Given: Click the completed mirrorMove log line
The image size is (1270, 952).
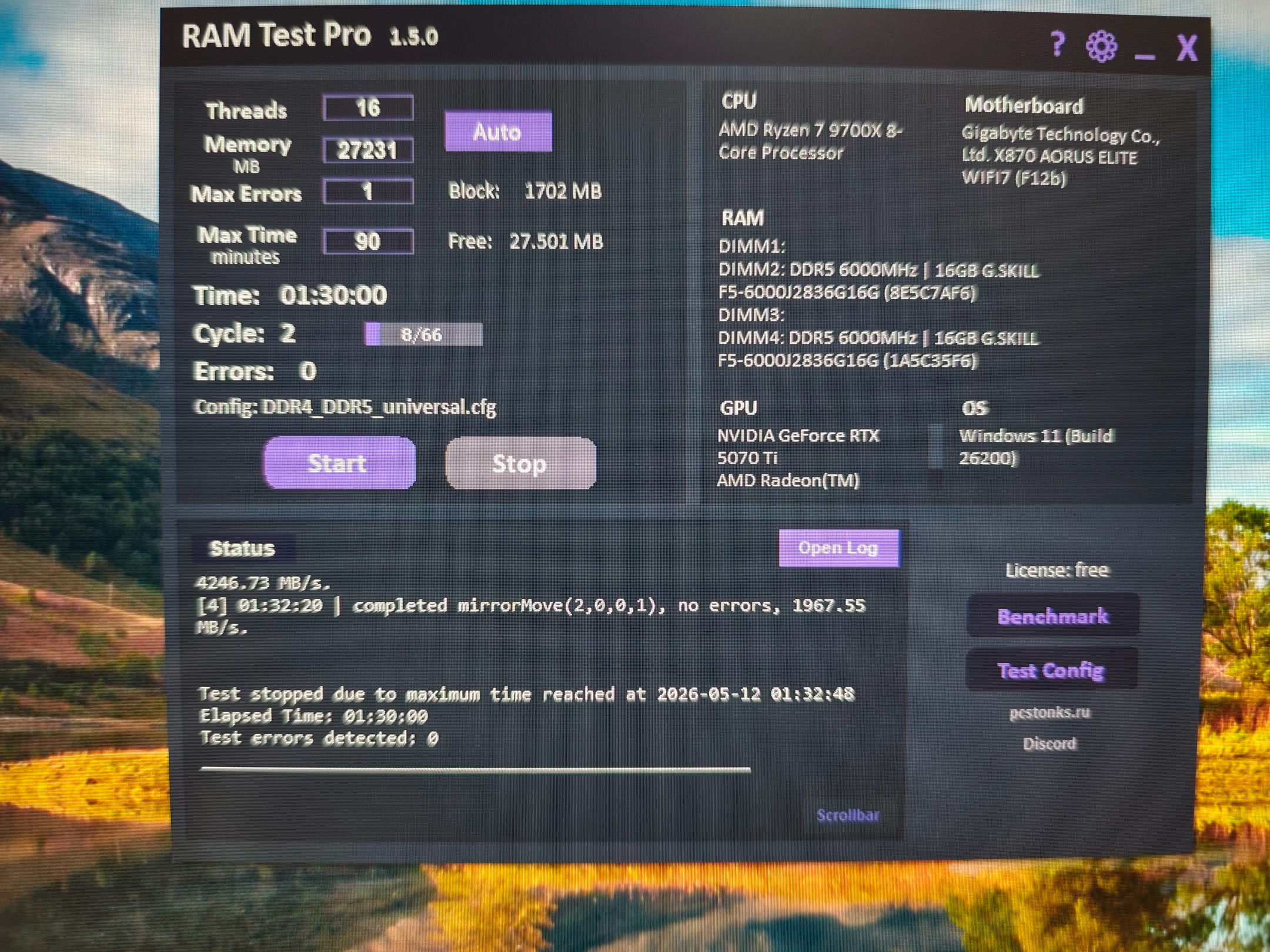Looking at the screenshot, I should [530, 616].
